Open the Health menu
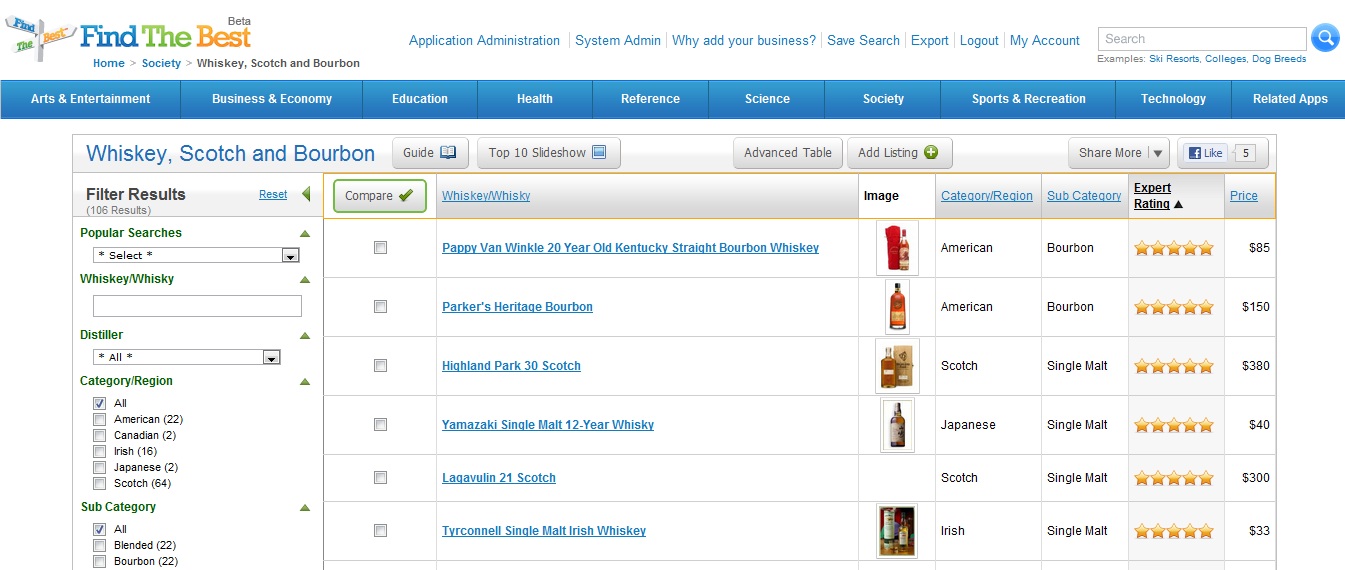The height and width of the screenshot is (570, 1345). (535, 99)
